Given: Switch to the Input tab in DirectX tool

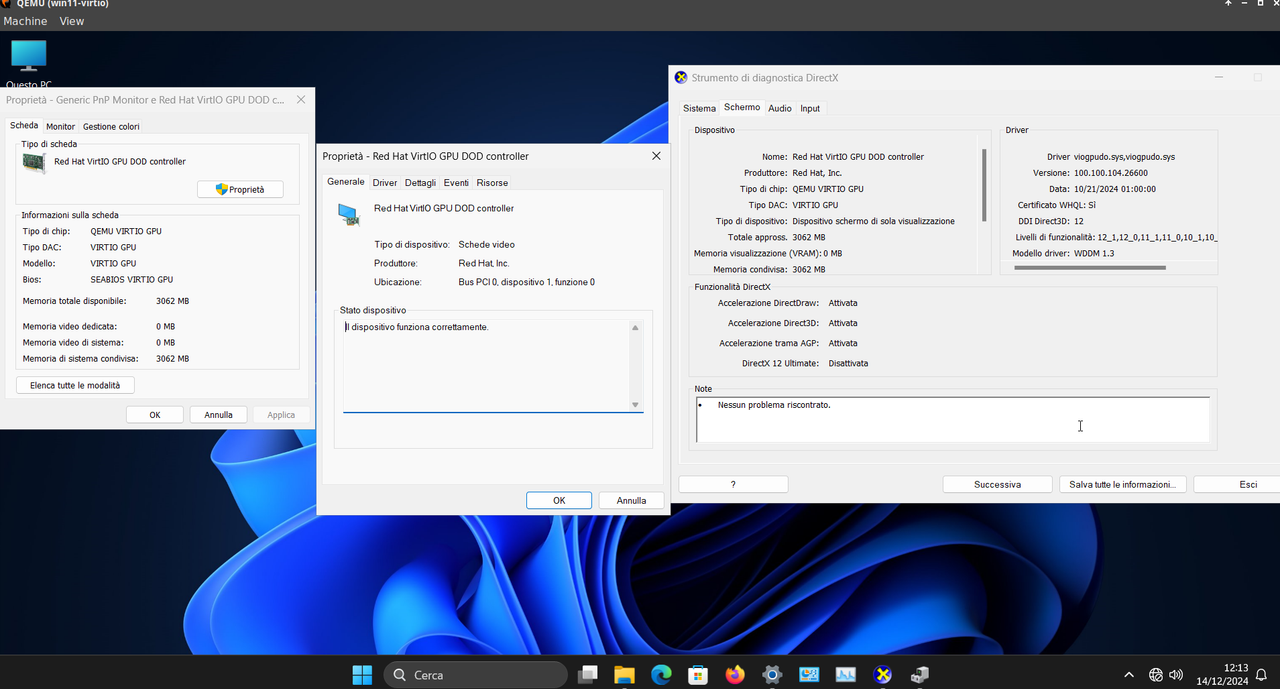Looking at the screenshot, I should tap(810, 108).
